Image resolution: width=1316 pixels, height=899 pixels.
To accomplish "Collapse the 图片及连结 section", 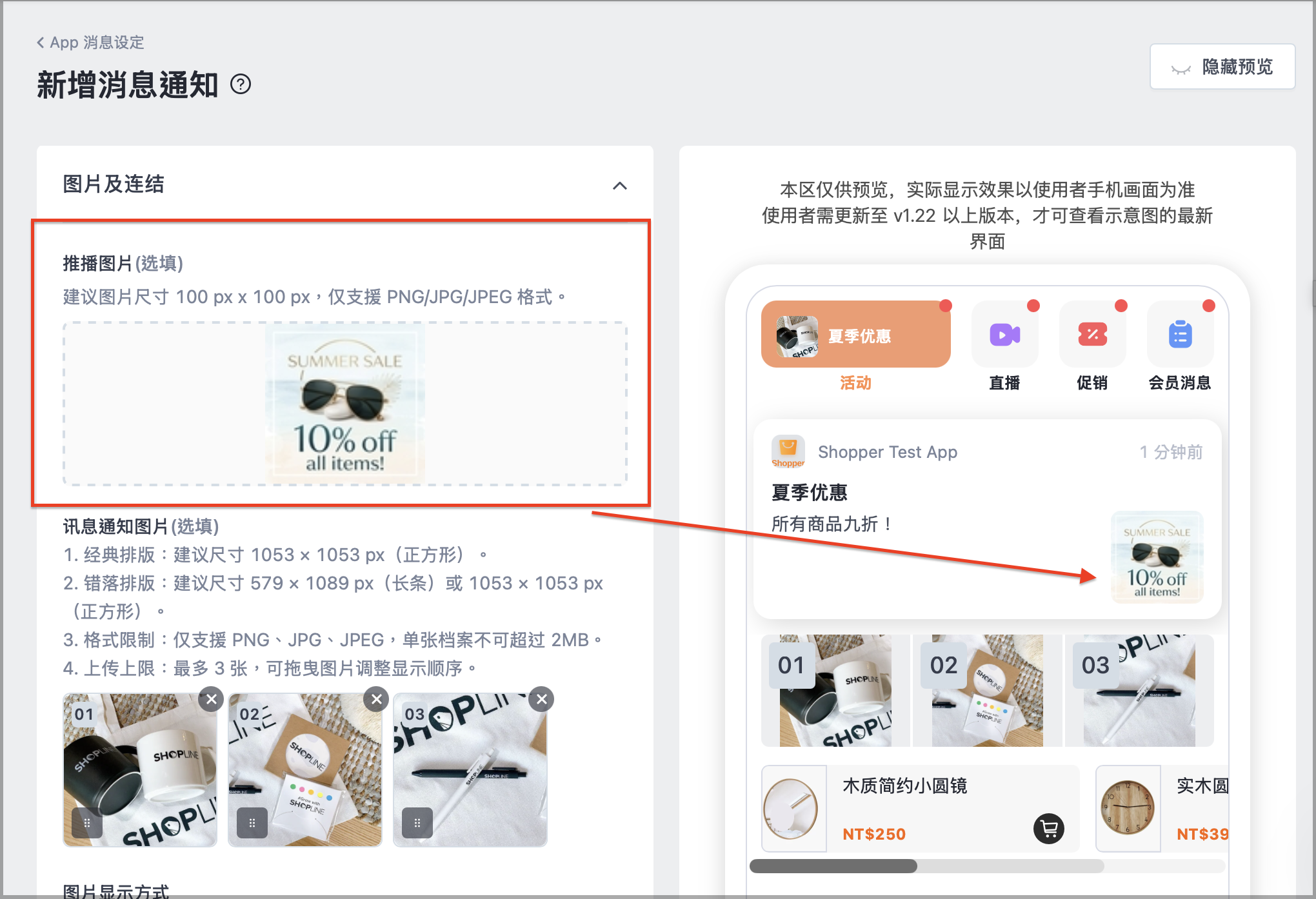I will [619, 186].
